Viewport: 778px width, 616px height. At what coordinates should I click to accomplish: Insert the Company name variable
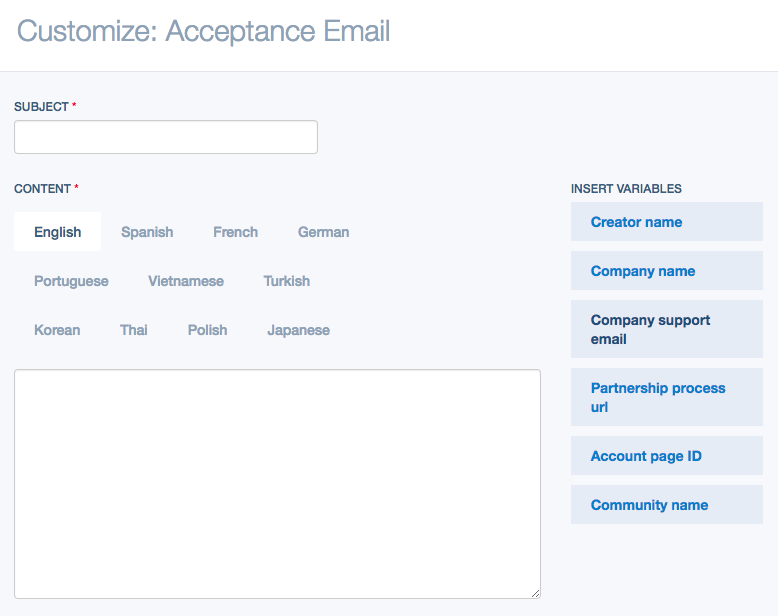[667, 271]
